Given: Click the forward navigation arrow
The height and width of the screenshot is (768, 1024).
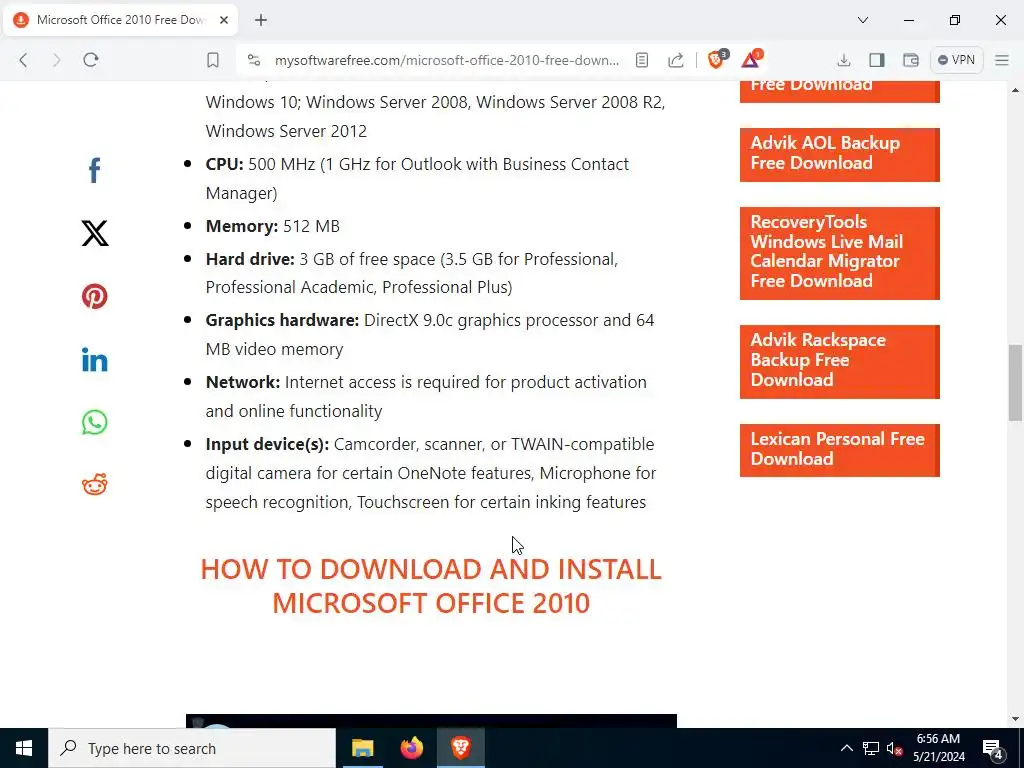Looking at the screenshot, I should point(56,60).
